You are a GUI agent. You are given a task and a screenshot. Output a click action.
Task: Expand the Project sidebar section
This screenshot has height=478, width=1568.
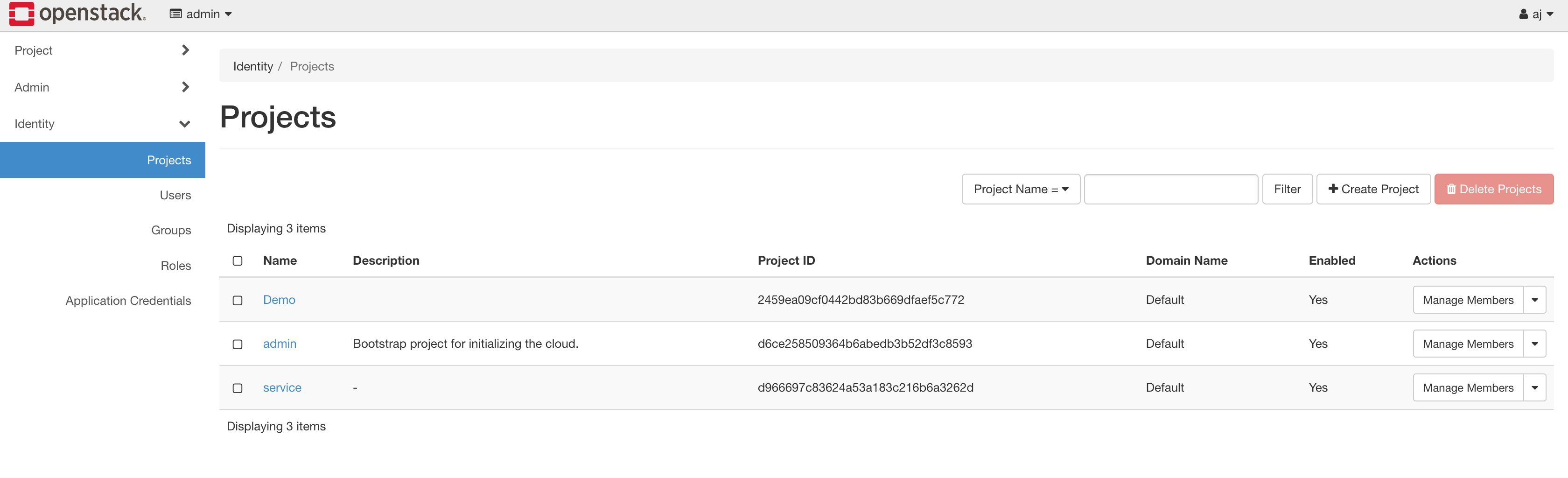pos(102,50)
